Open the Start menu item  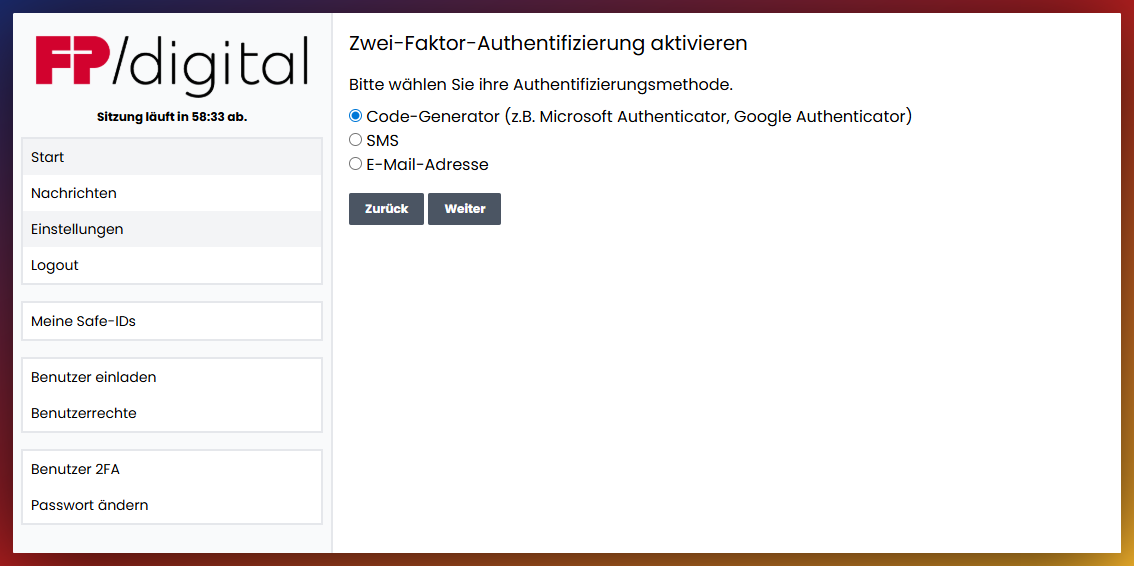[172, 157]
